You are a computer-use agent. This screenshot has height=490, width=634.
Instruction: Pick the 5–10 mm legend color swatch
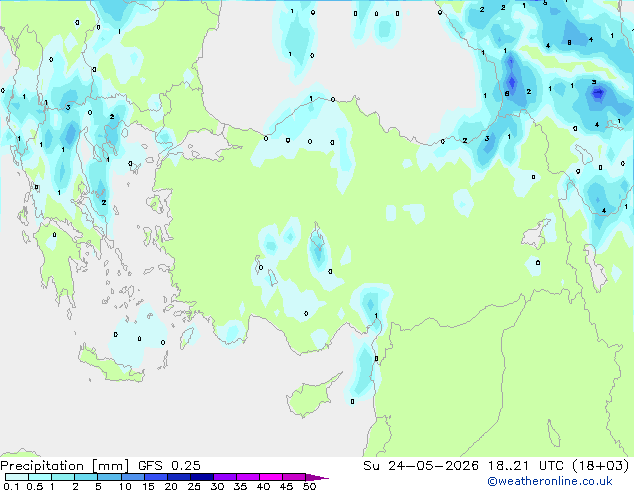(109, 477)
